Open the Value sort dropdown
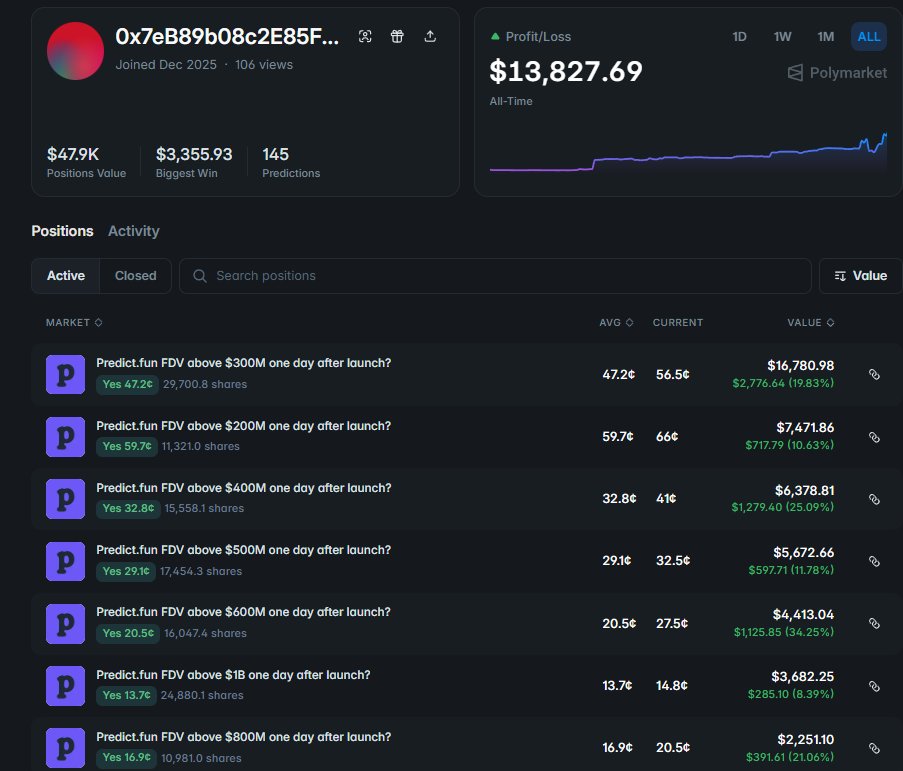The height and width of the screenshot is (771, 903). [861, 276]
